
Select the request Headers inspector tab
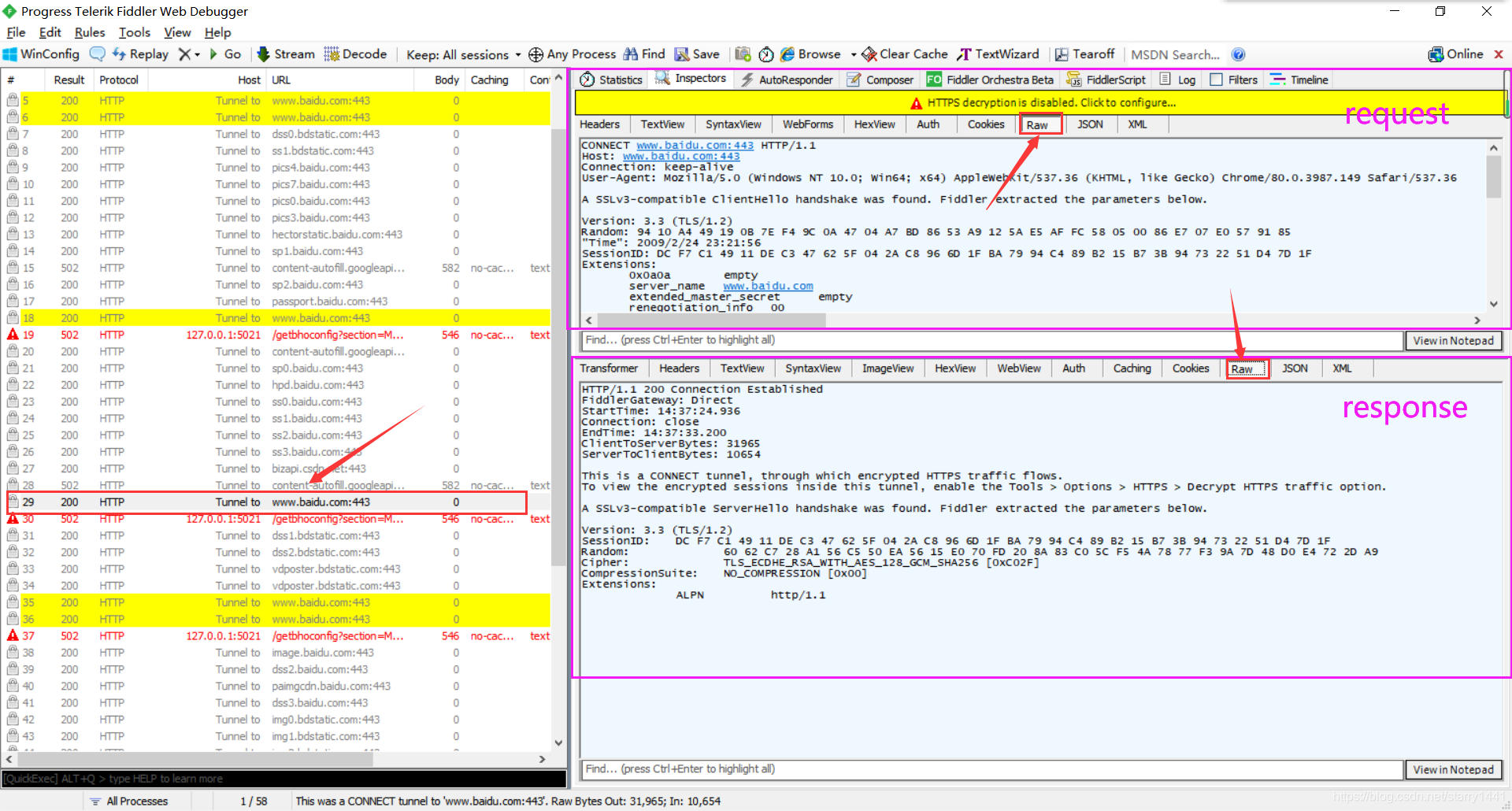pos(599,124)
